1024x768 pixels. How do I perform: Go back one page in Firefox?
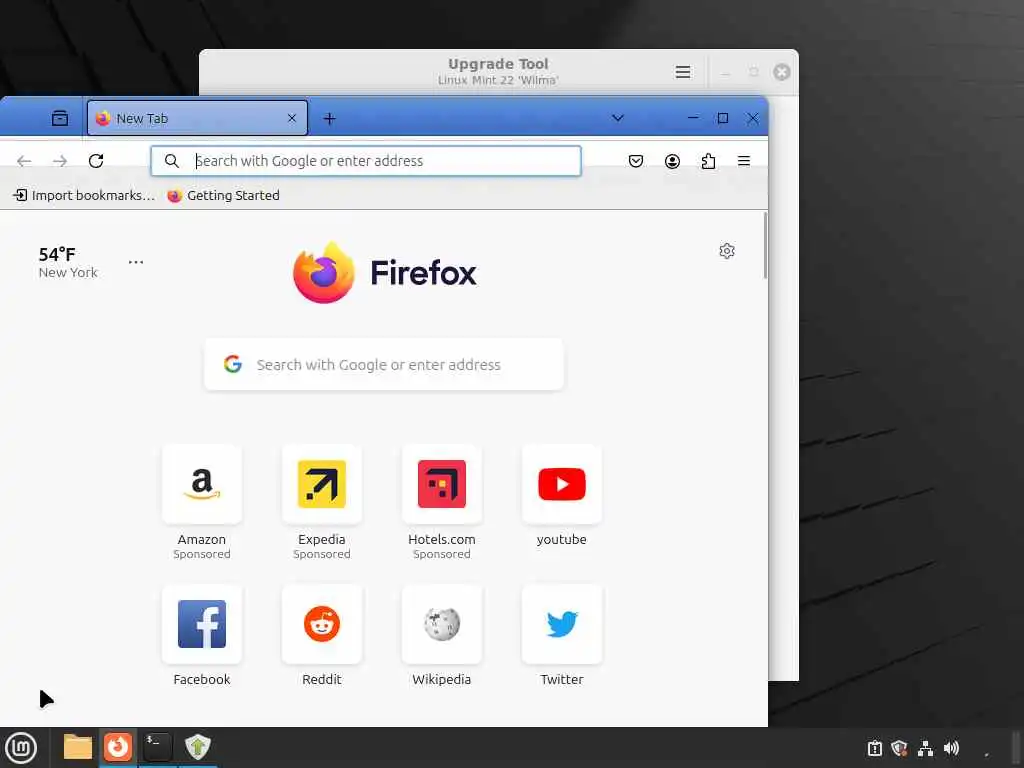[x=24, y=161]
